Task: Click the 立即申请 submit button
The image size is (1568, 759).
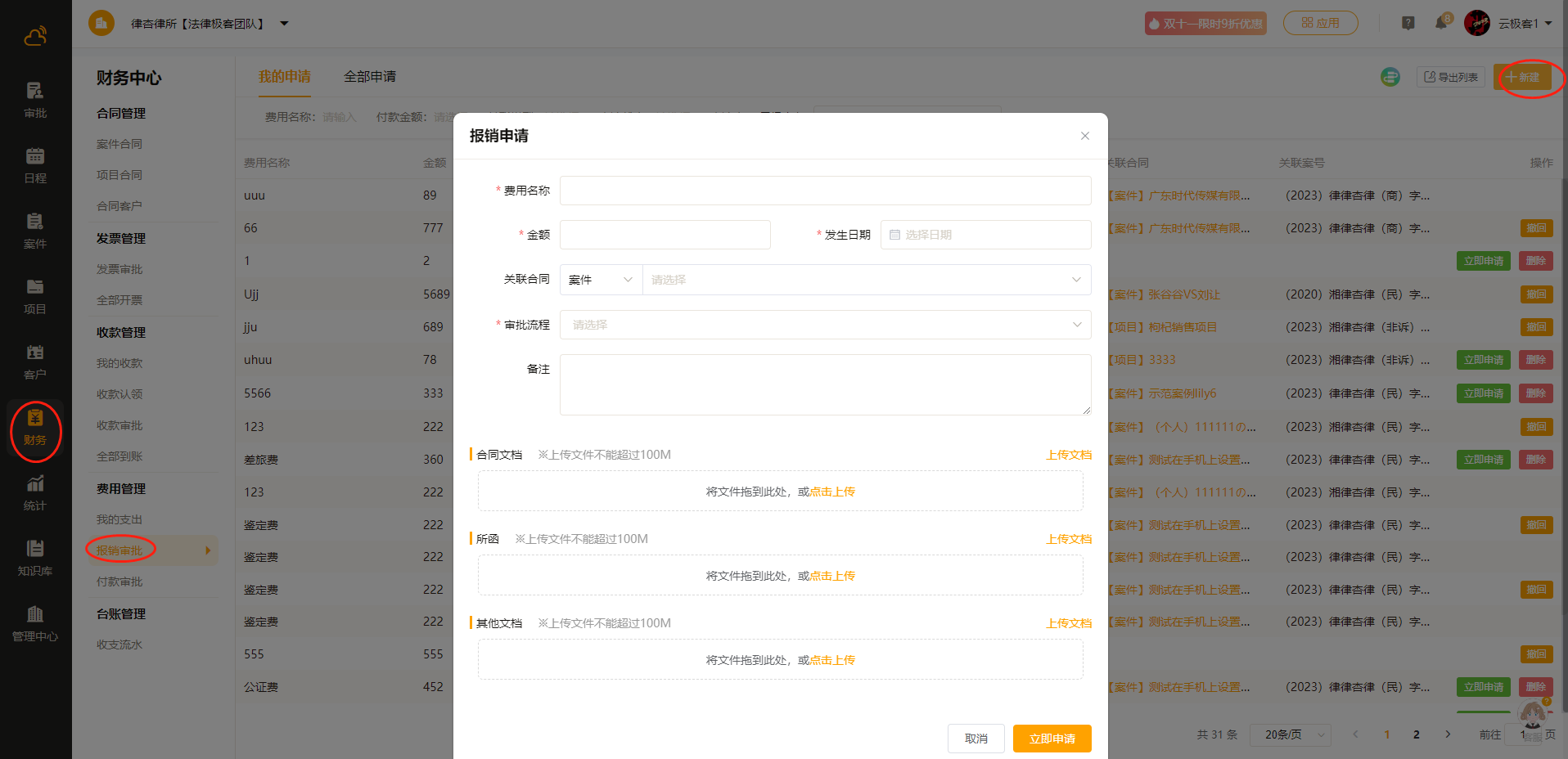Action: tap(1052, 739)
